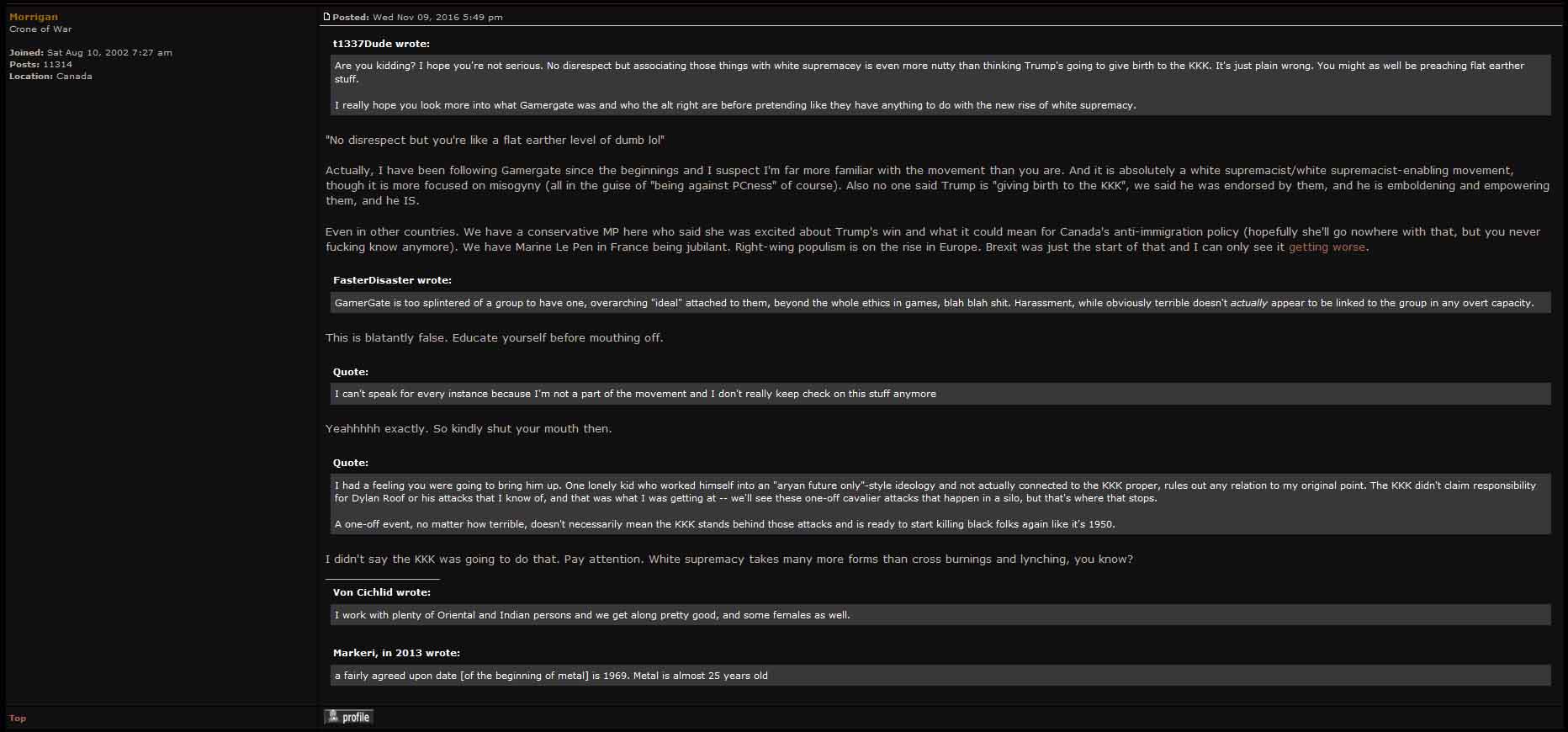Click the 'Markeri, in 2013 wrote:' header
The width and height of the screenshot is (1568, 732).
pyautogui.click(x=396, y=653)
